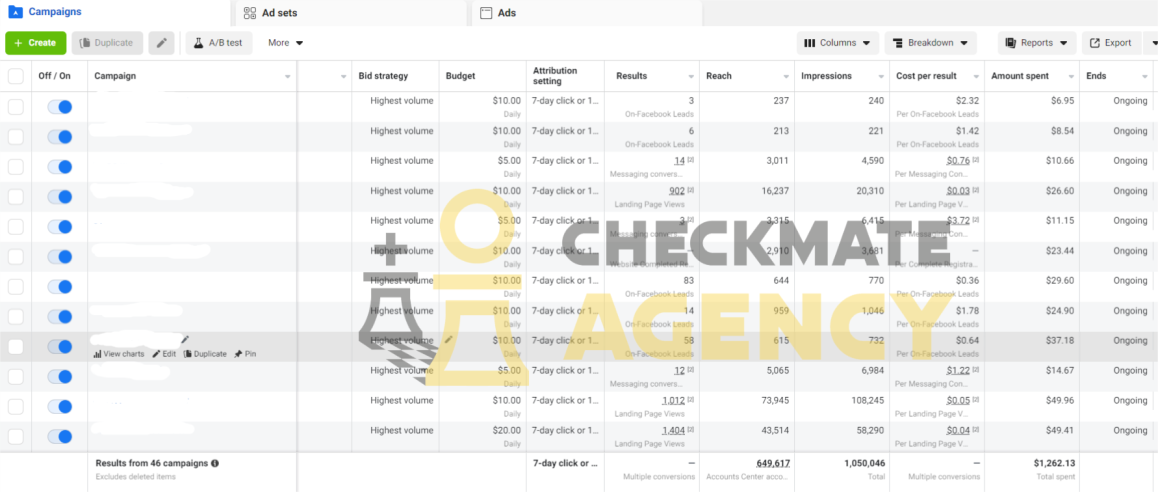Click View charts in the hovered row
The image size is (1158, 492).
click(x=119, y=354)
